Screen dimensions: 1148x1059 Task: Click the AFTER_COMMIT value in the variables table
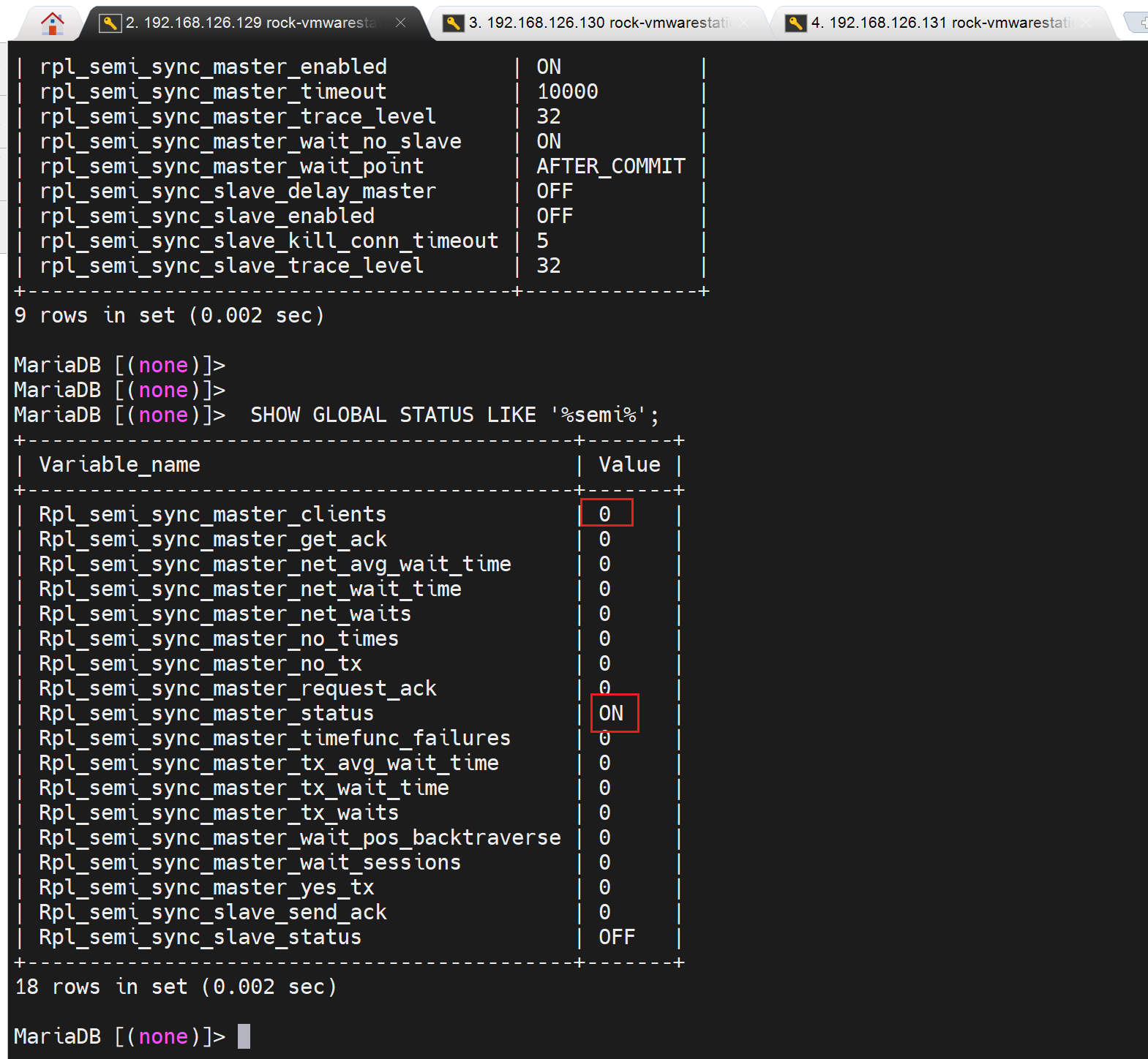coord(611,167)
